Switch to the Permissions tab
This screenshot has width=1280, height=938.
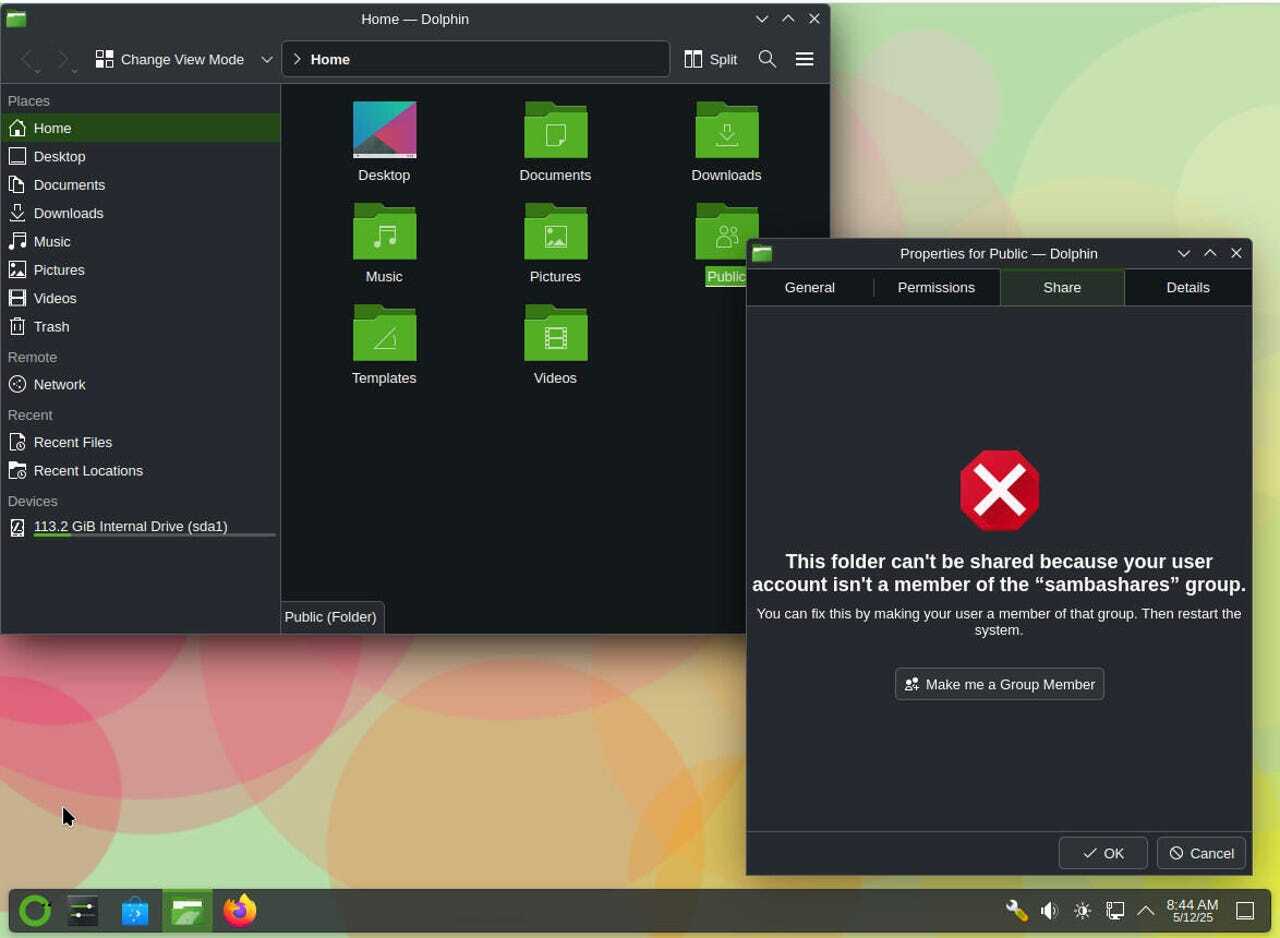tap(936, 287)
